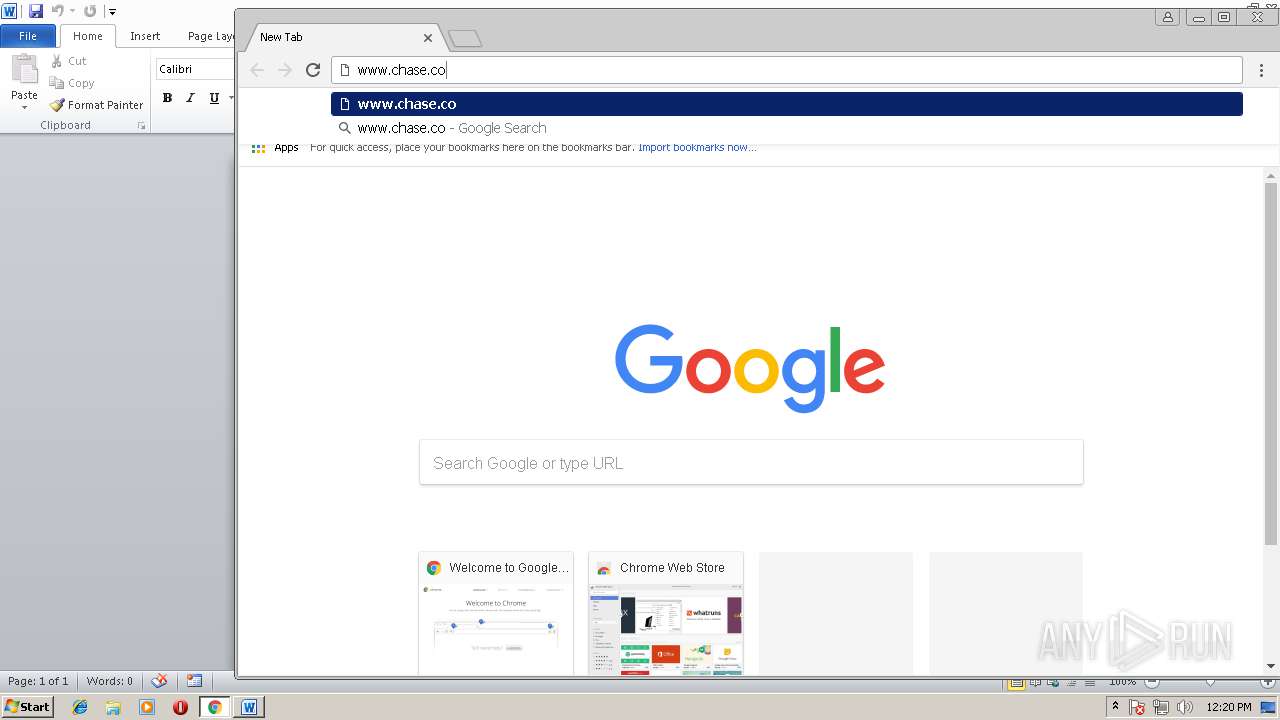Close the New Tab tab in Chrome
The height and width of the screenshot is (720, 1280).
[x=428, y=38]
